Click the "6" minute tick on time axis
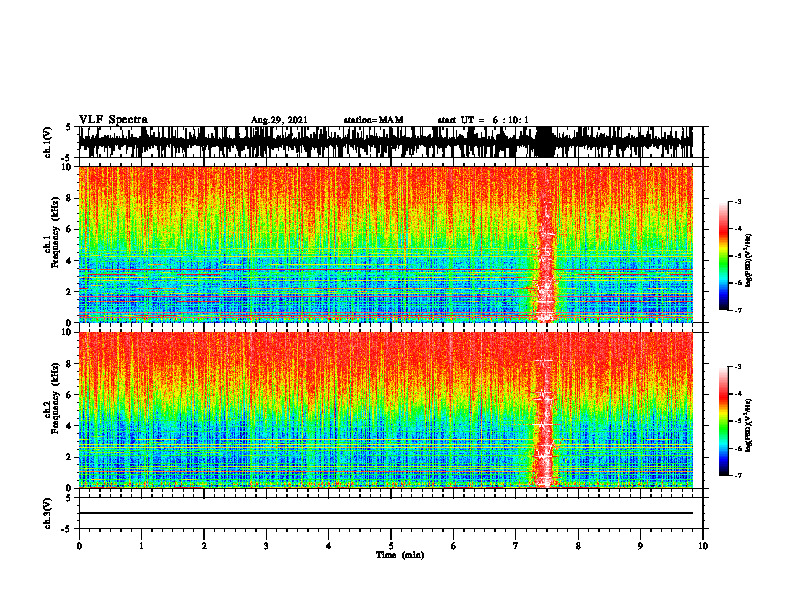Screen dimensions: 792x612 [x=454, y=546]
